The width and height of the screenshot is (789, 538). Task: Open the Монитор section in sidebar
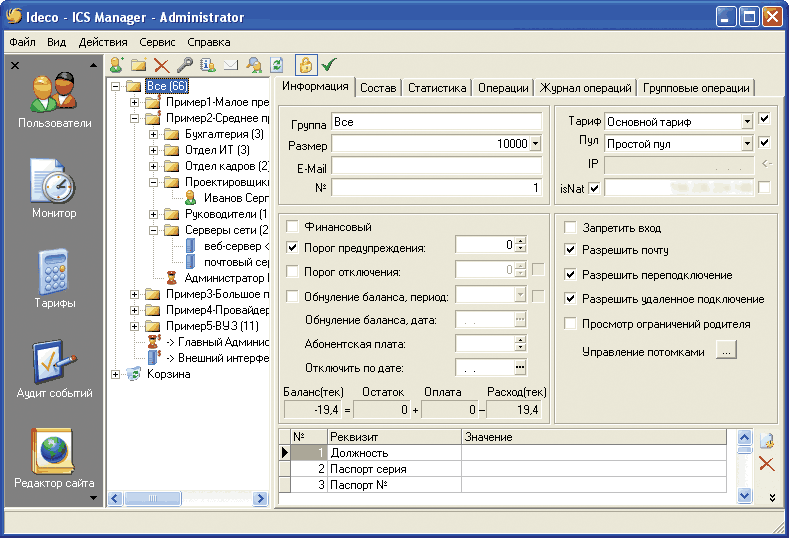(x=53, y=187)
